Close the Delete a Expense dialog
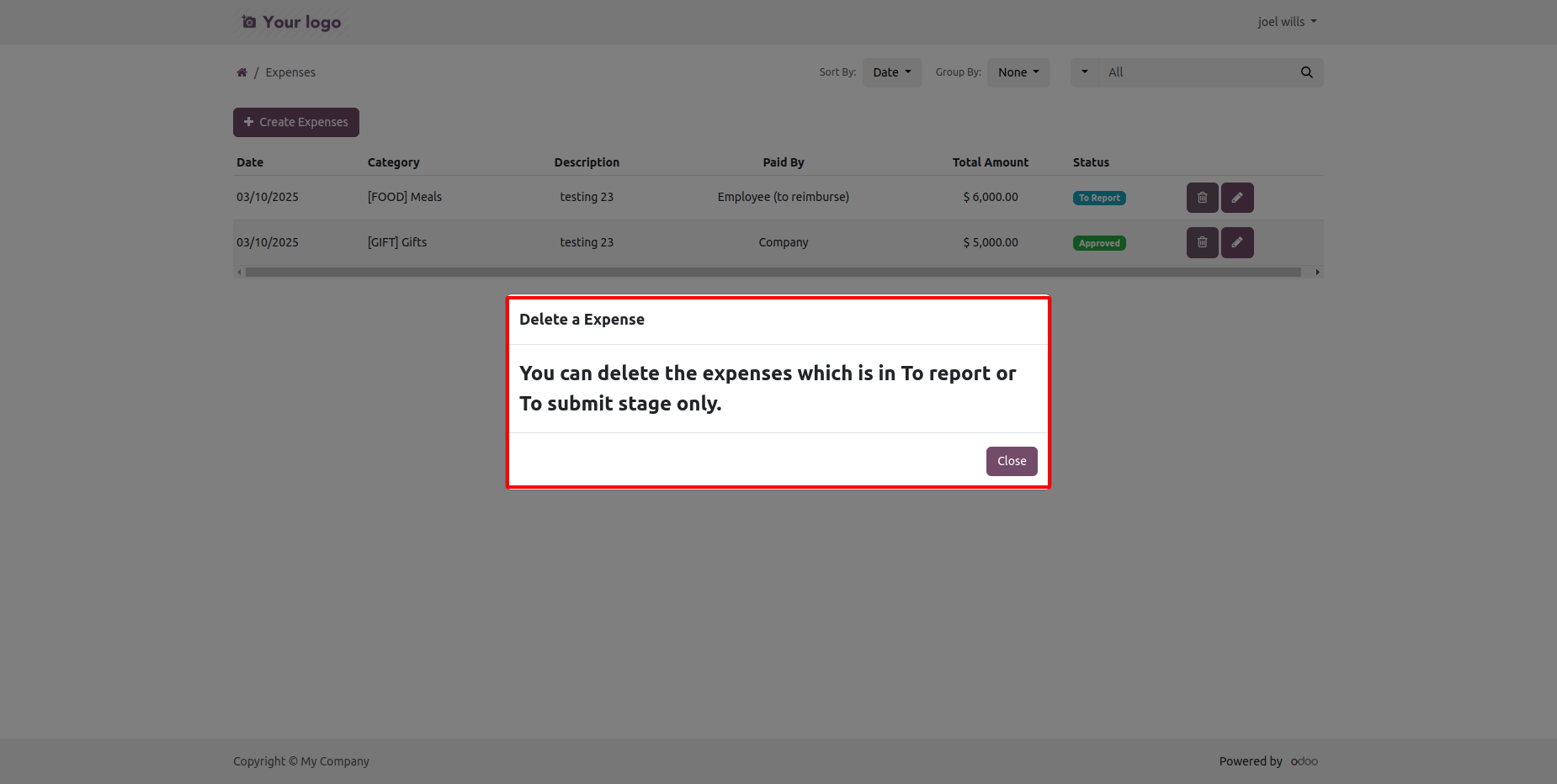This screenshot has width=1557, height=784. 1011,461
